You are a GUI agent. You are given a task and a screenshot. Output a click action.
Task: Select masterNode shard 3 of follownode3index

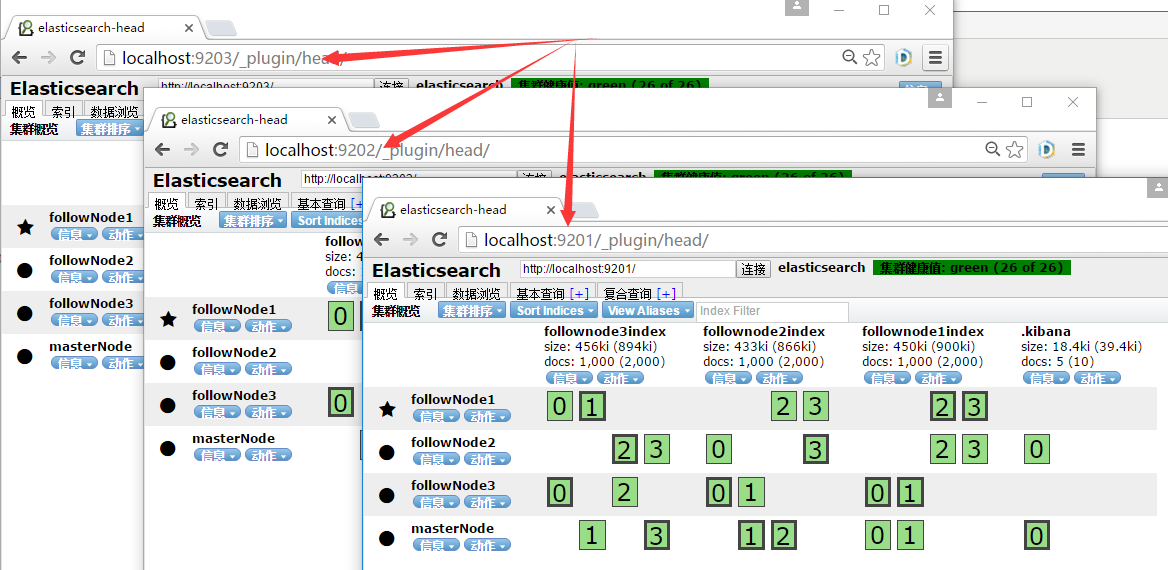656,535
